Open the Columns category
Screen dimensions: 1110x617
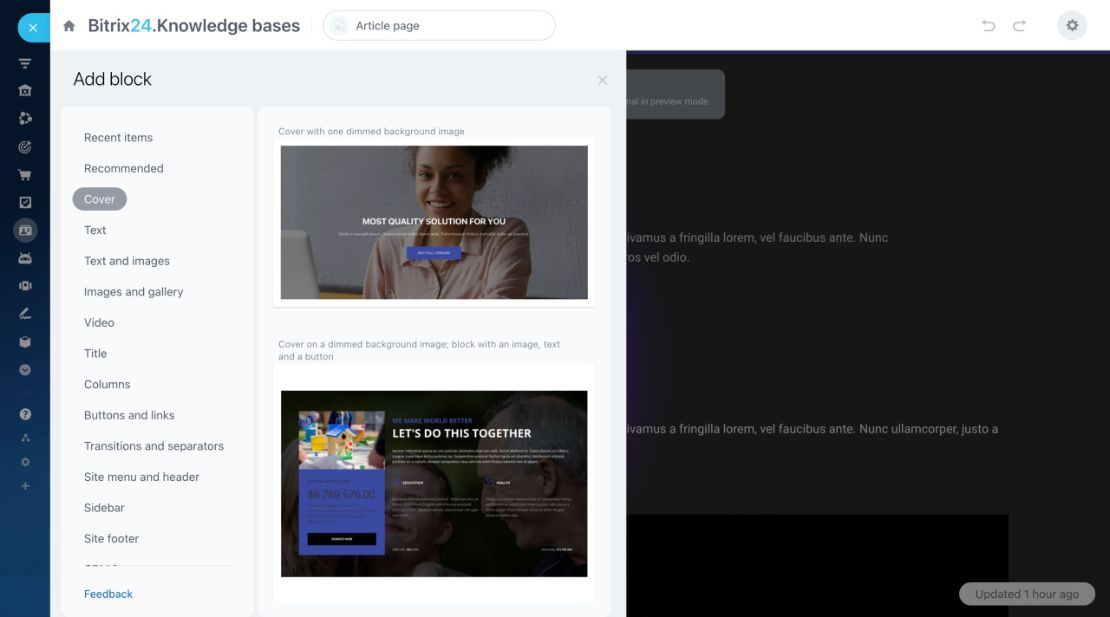tap(107, 384)
